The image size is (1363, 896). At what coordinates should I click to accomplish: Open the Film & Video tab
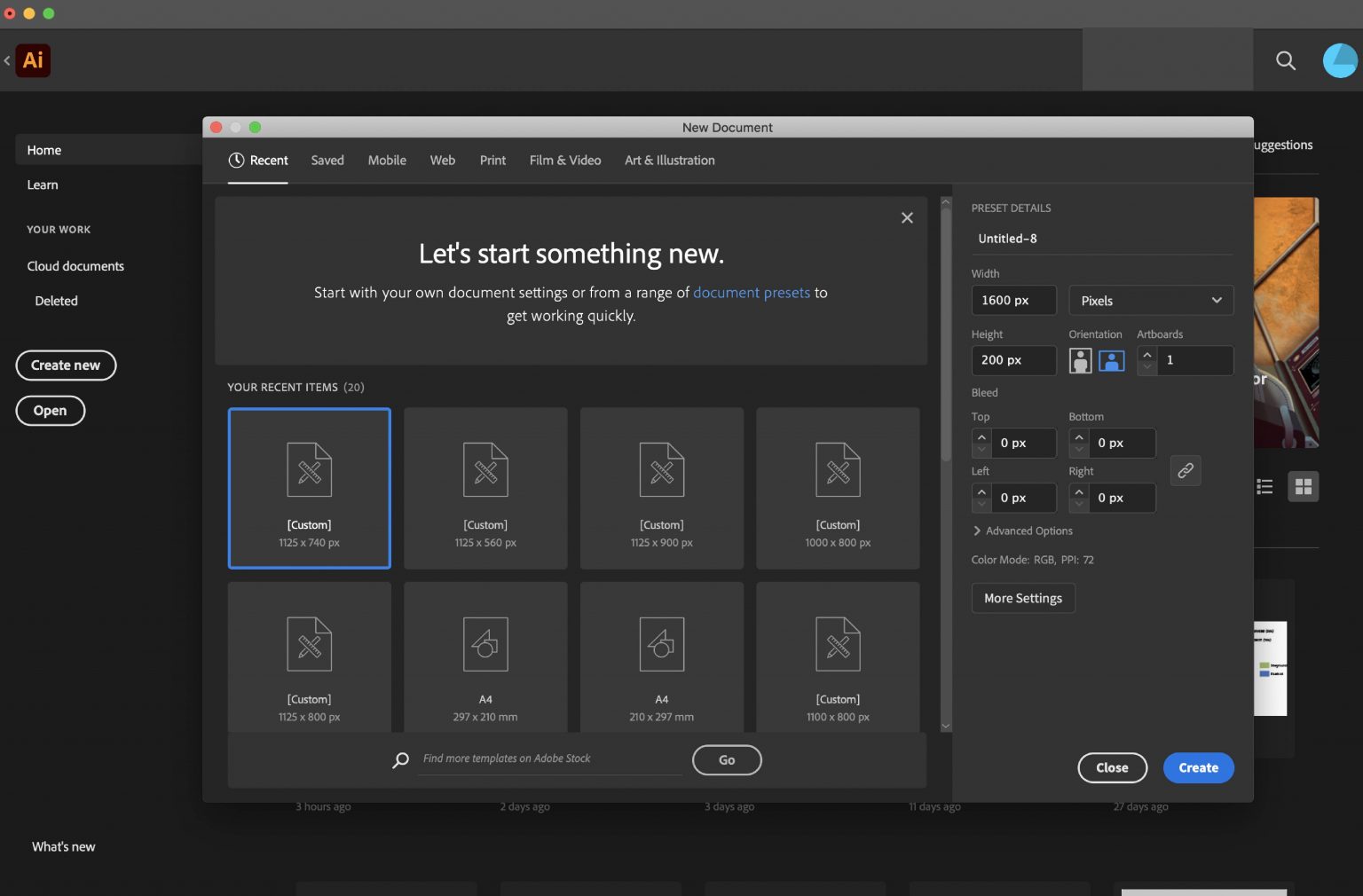565,161
